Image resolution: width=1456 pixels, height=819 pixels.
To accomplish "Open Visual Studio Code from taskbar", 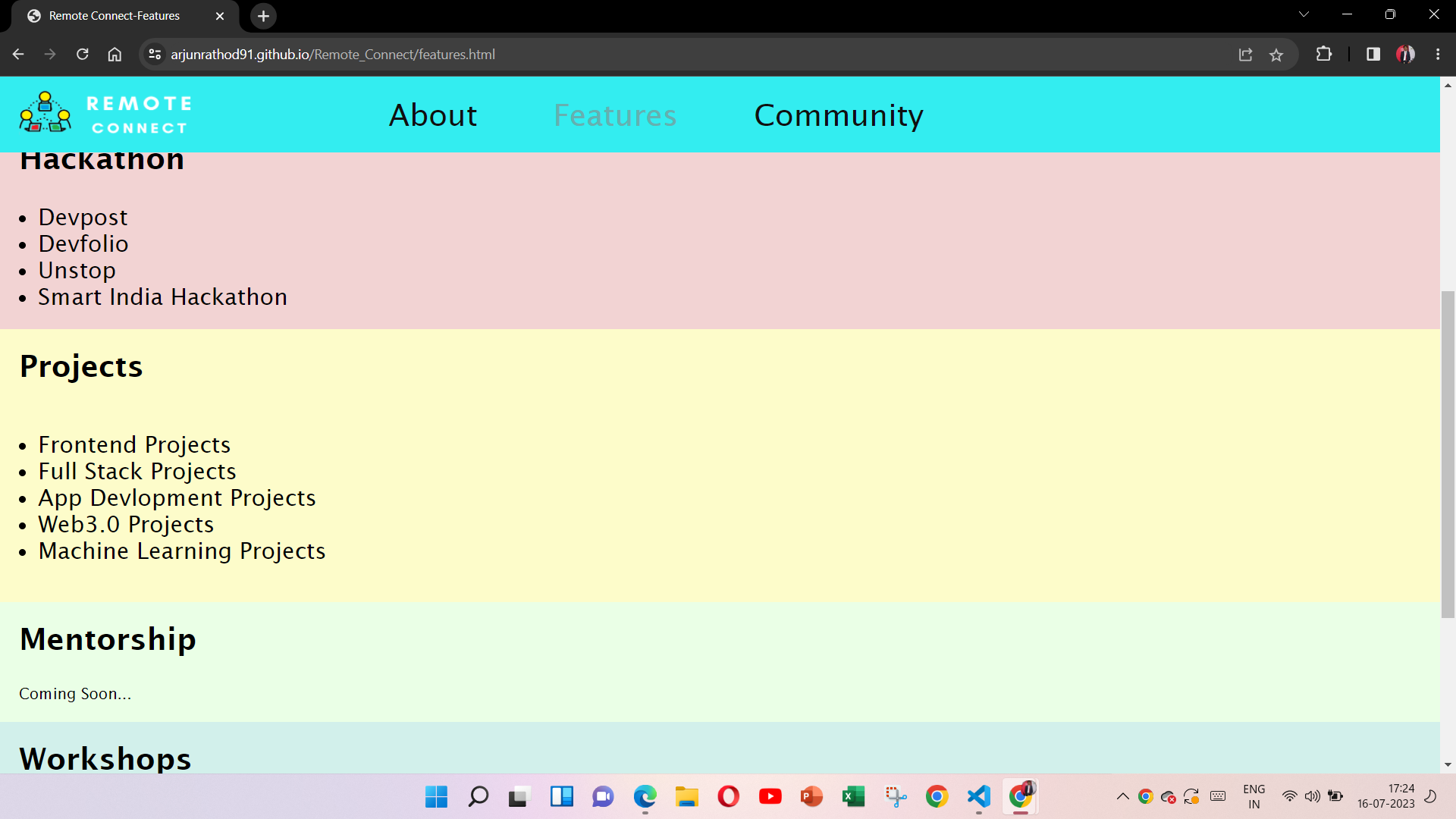I will tap(978, 796).
